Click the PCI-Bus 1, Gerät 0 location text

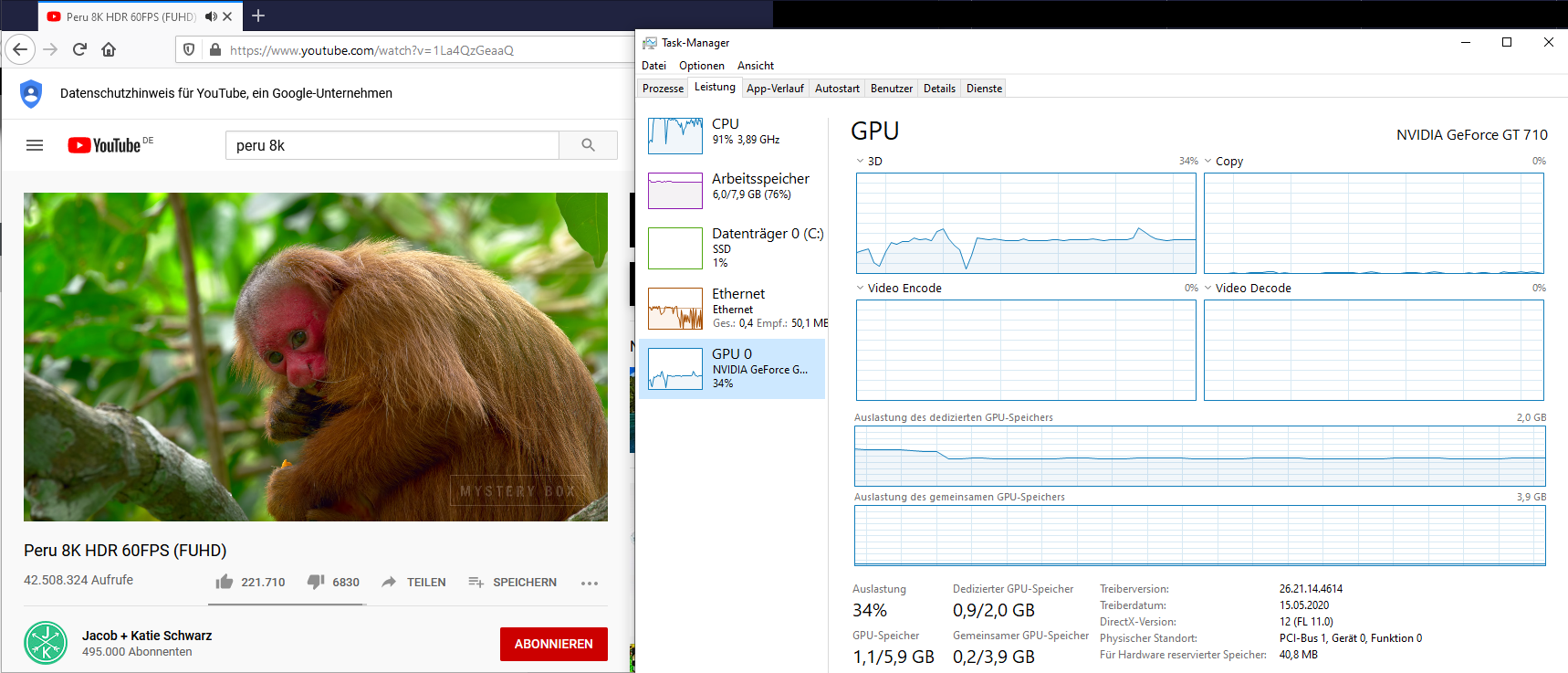point(1351,638)
